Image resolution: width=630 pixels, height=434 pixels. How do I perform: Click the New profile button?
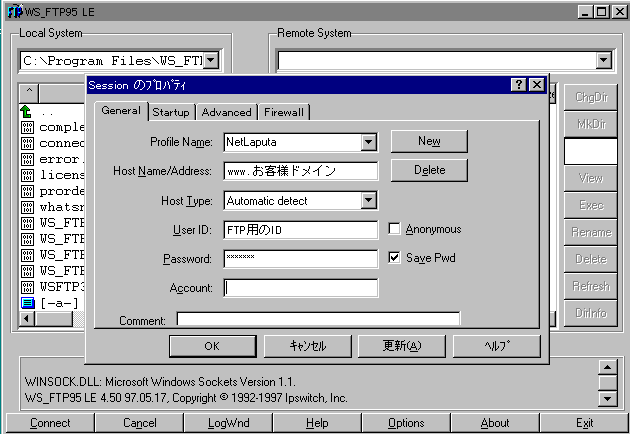[x=429, y=141]
